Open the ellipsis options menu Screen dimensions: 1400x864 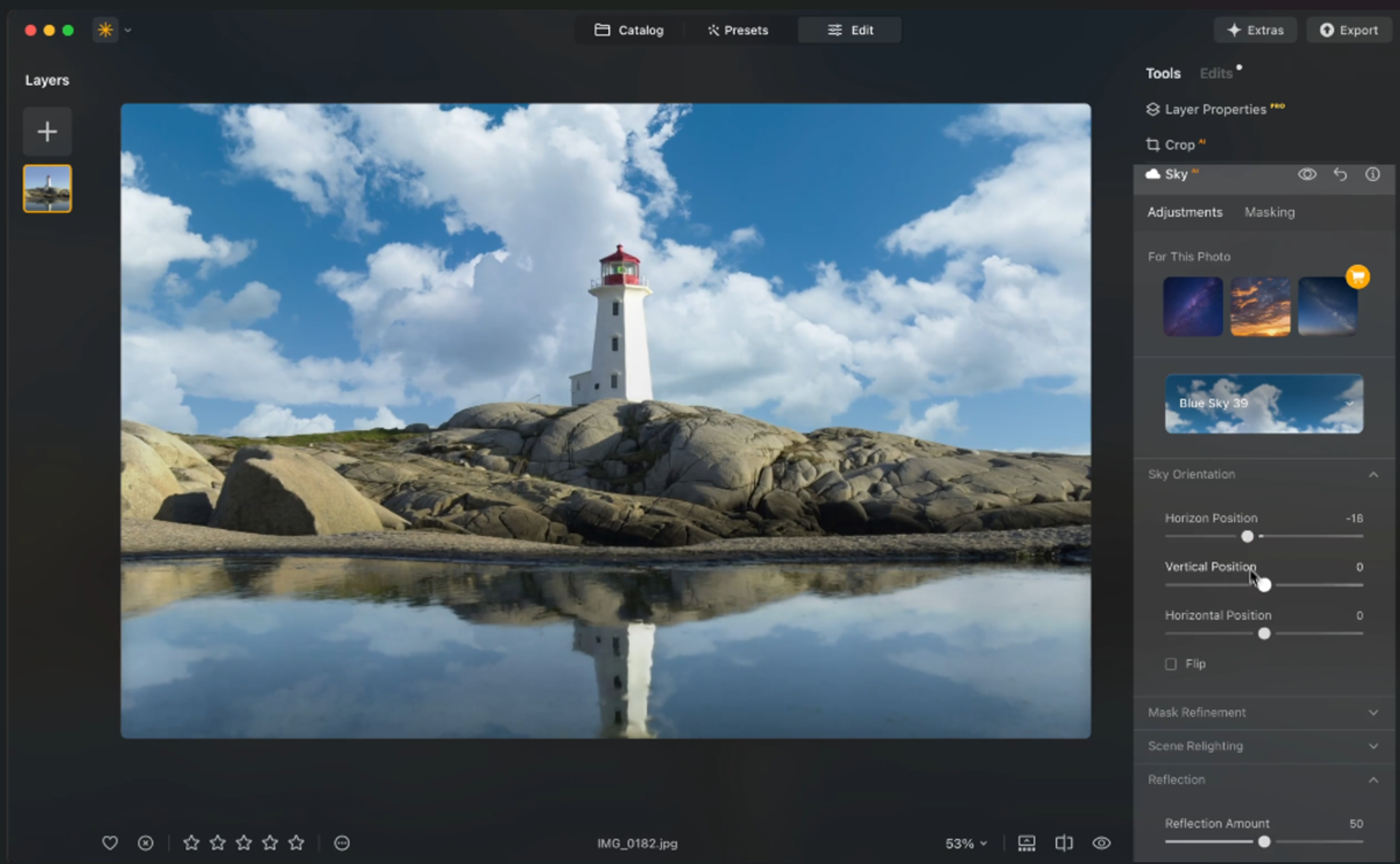342,842
